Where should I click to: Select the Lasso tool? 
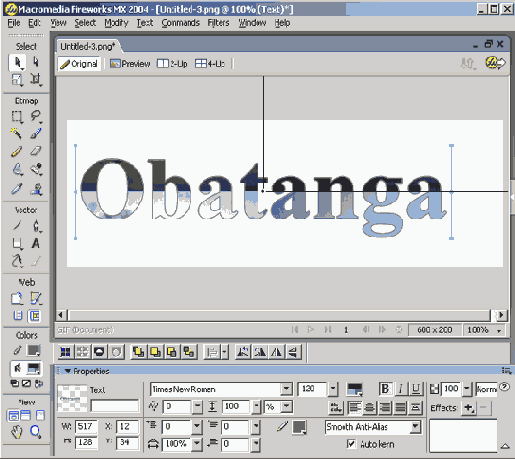(36, 116)
